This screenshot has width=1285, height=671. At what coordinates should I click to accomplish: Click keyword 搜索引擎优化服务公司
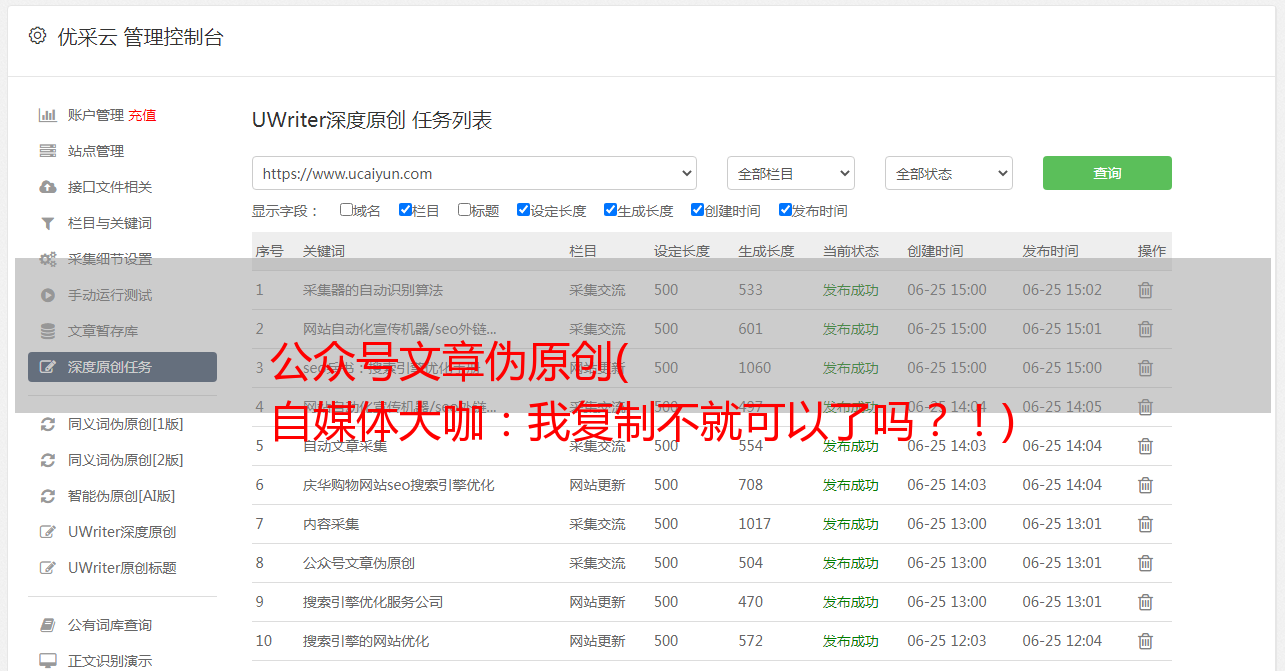coord(373,602)
